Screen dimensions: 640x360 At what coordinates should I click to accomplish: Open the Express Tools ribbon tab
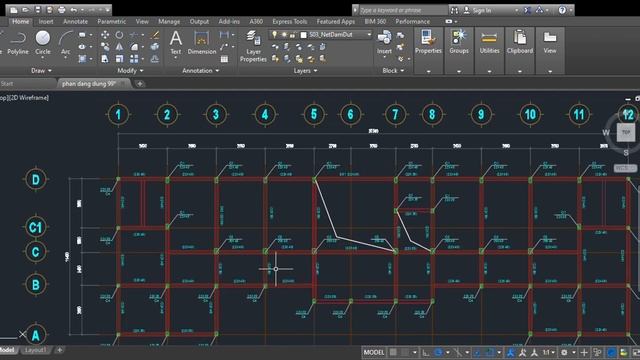click(x=289, y=21)
